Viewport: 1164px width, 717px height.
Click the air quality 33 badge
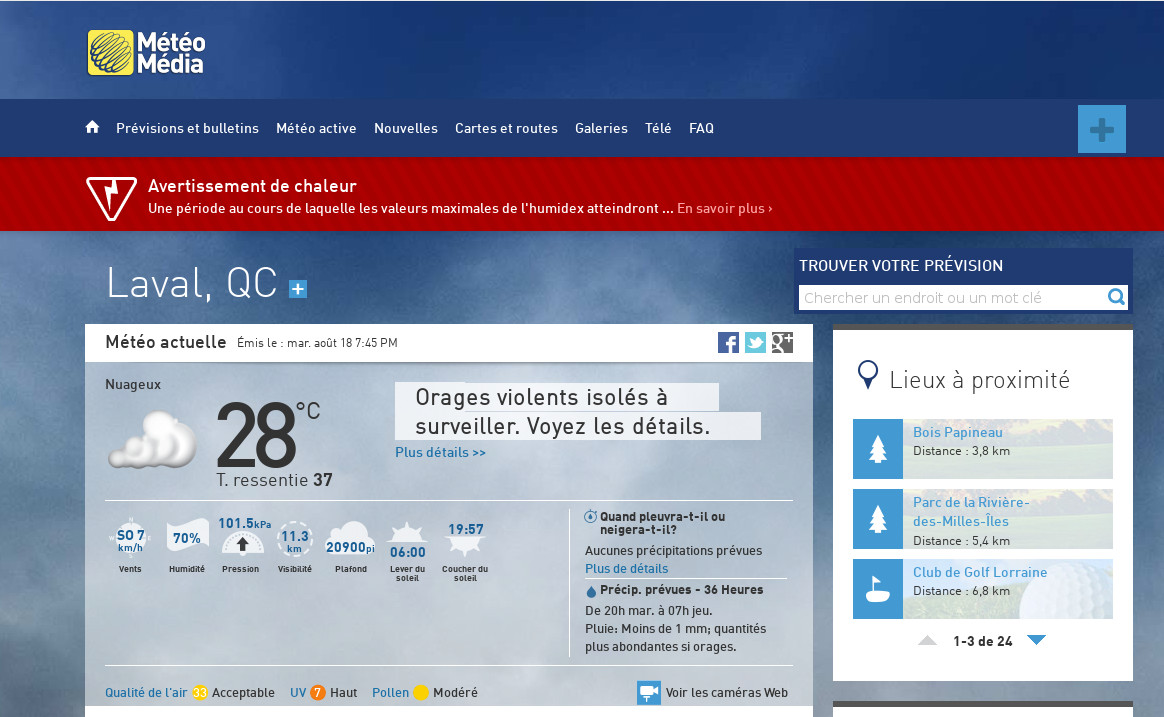point(200,693)
